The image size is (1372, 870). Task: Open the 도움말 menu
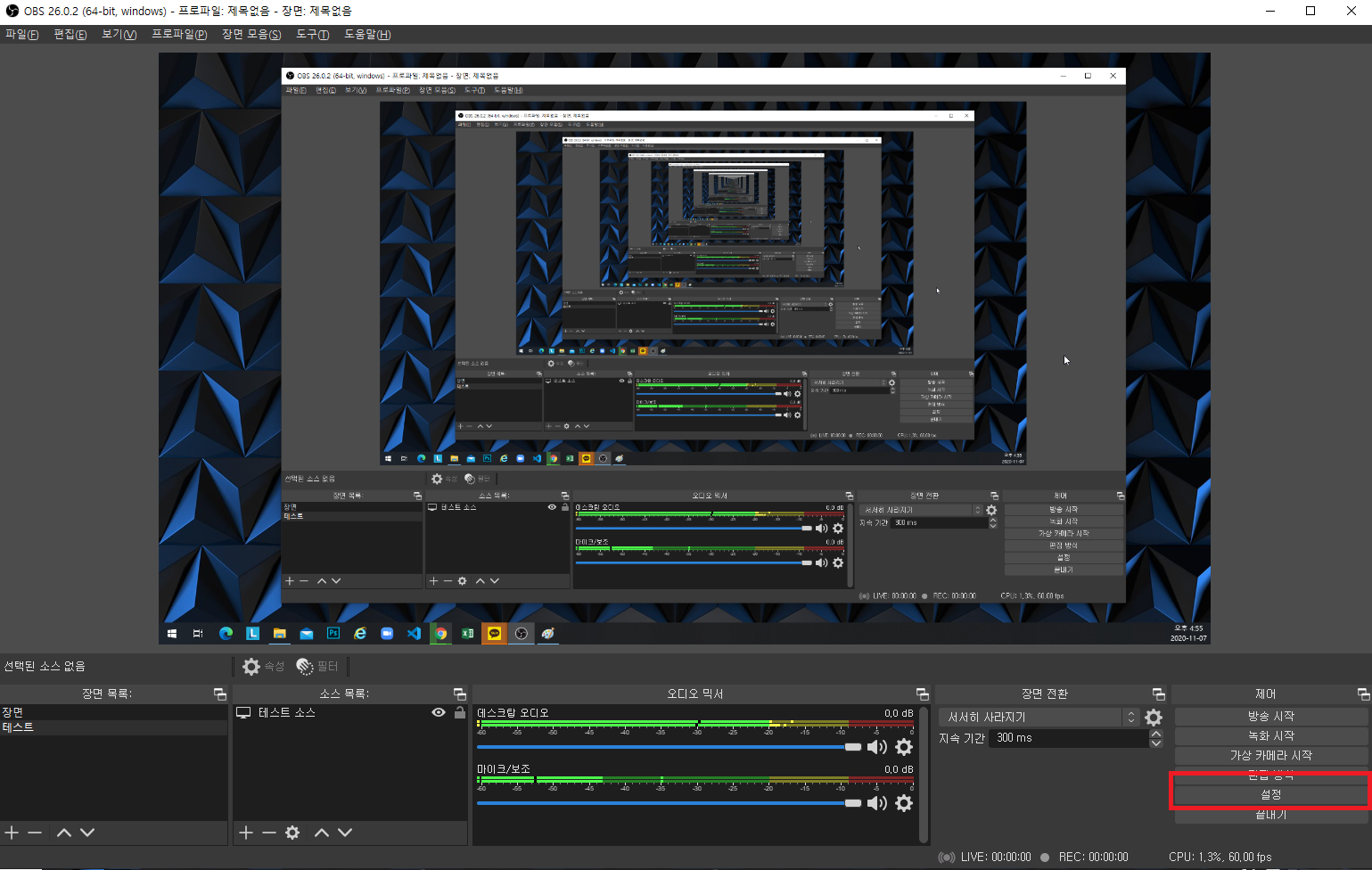[x=367, y=35]
